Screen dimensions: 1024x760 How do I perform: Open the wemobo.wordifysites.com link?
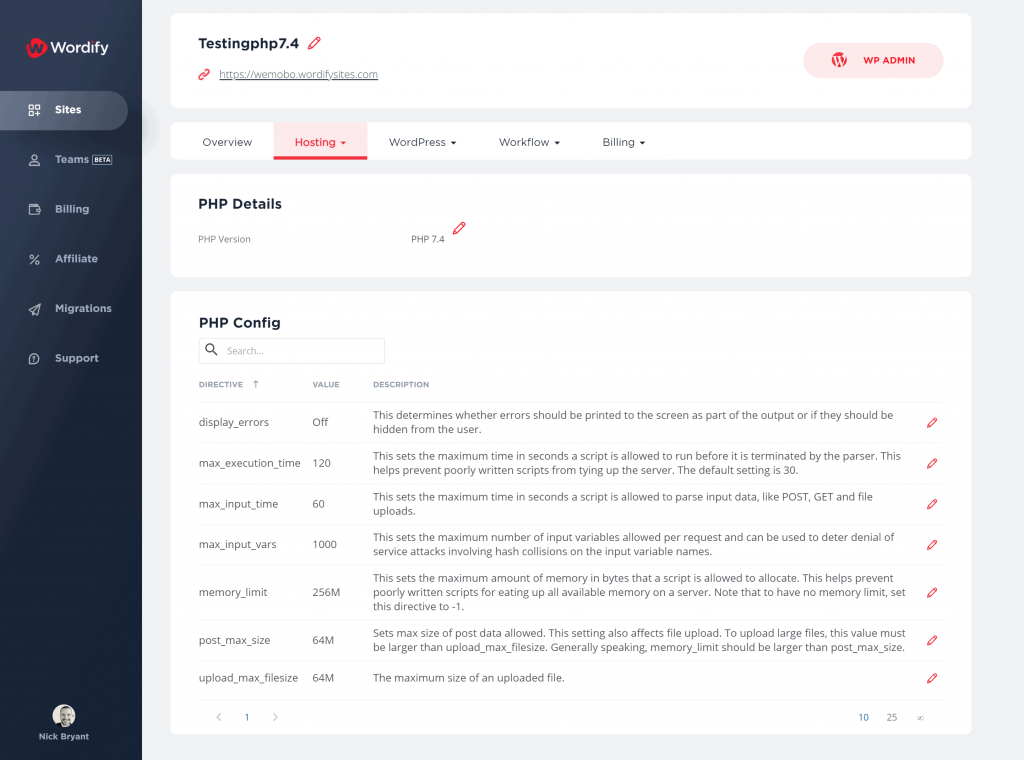[298, 74]
